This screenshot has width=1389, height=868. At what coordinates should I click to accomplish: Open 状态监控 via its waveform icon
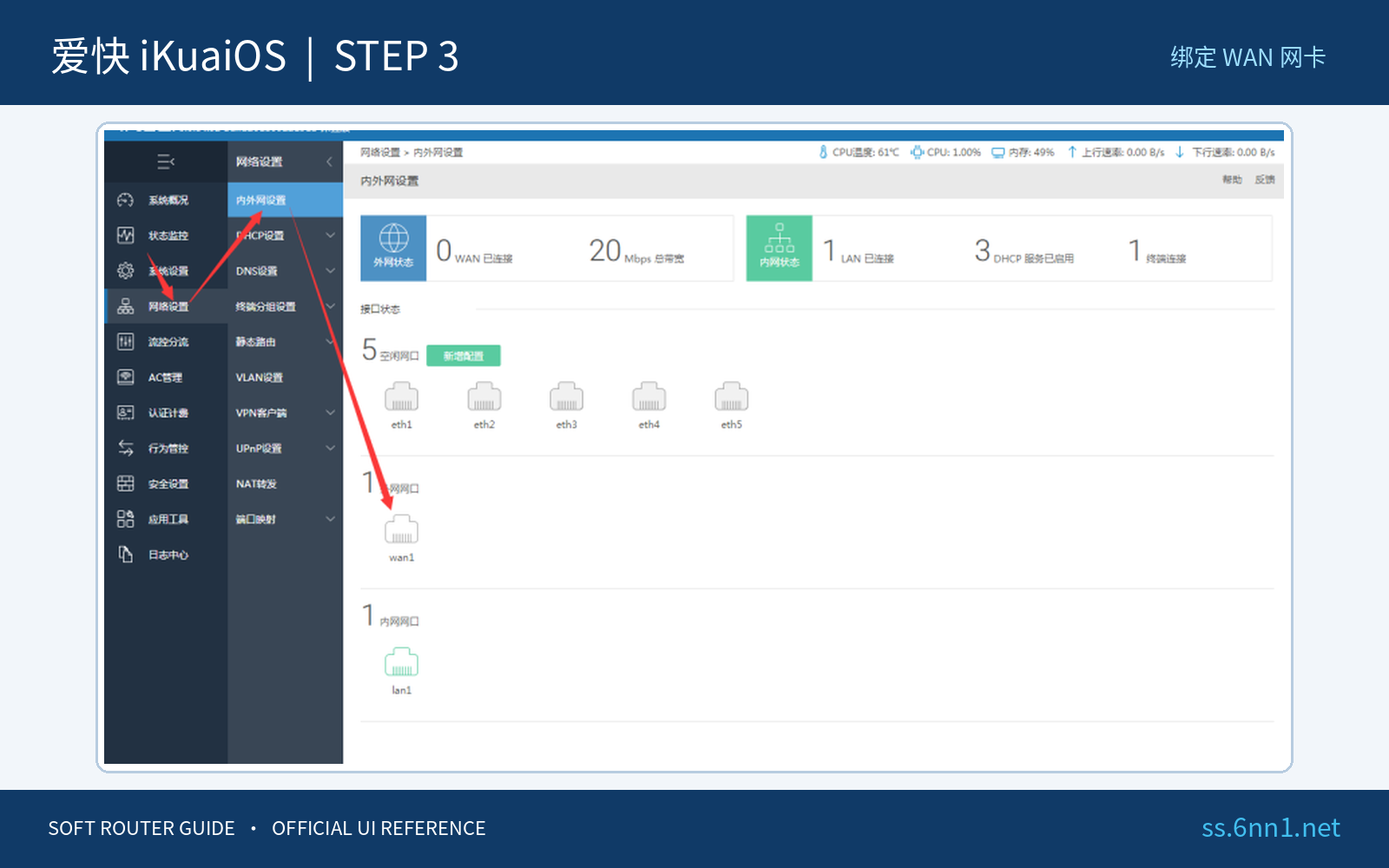(126, 235)
